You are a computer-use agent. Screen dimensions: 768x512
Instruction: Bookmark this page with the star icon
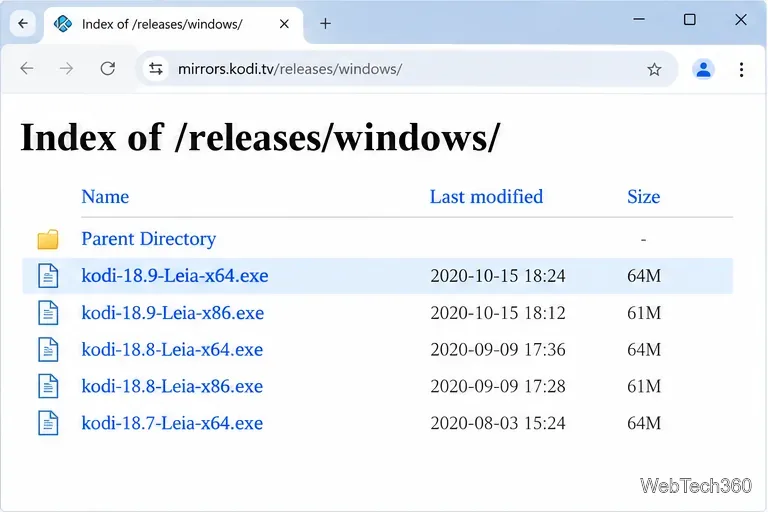654,70
